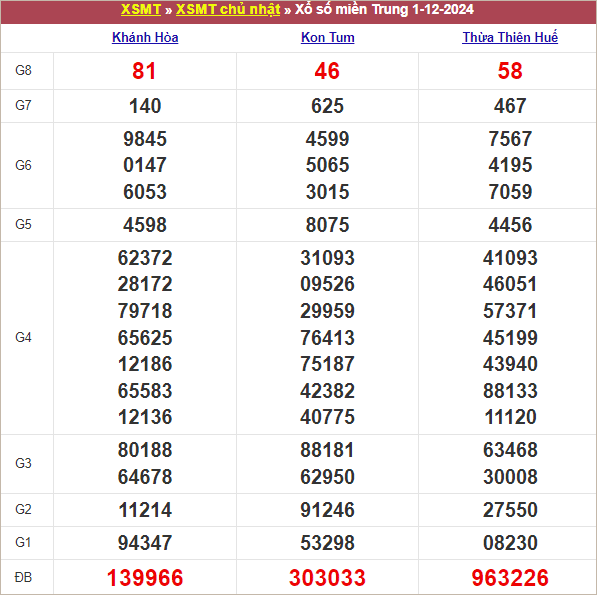Screen dimensions: 597x595
Task: Click G6 number 4599
Action: [327, 139]
